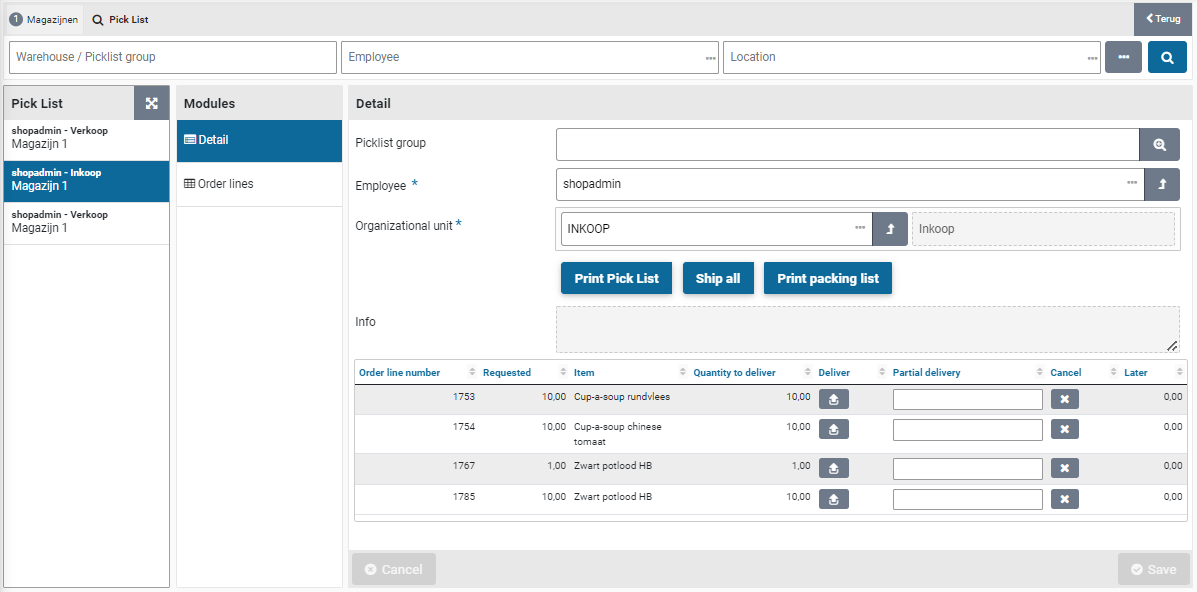Cancel order line 1767 with X icon
1197x592 pixels.
tap(1064, 468)
